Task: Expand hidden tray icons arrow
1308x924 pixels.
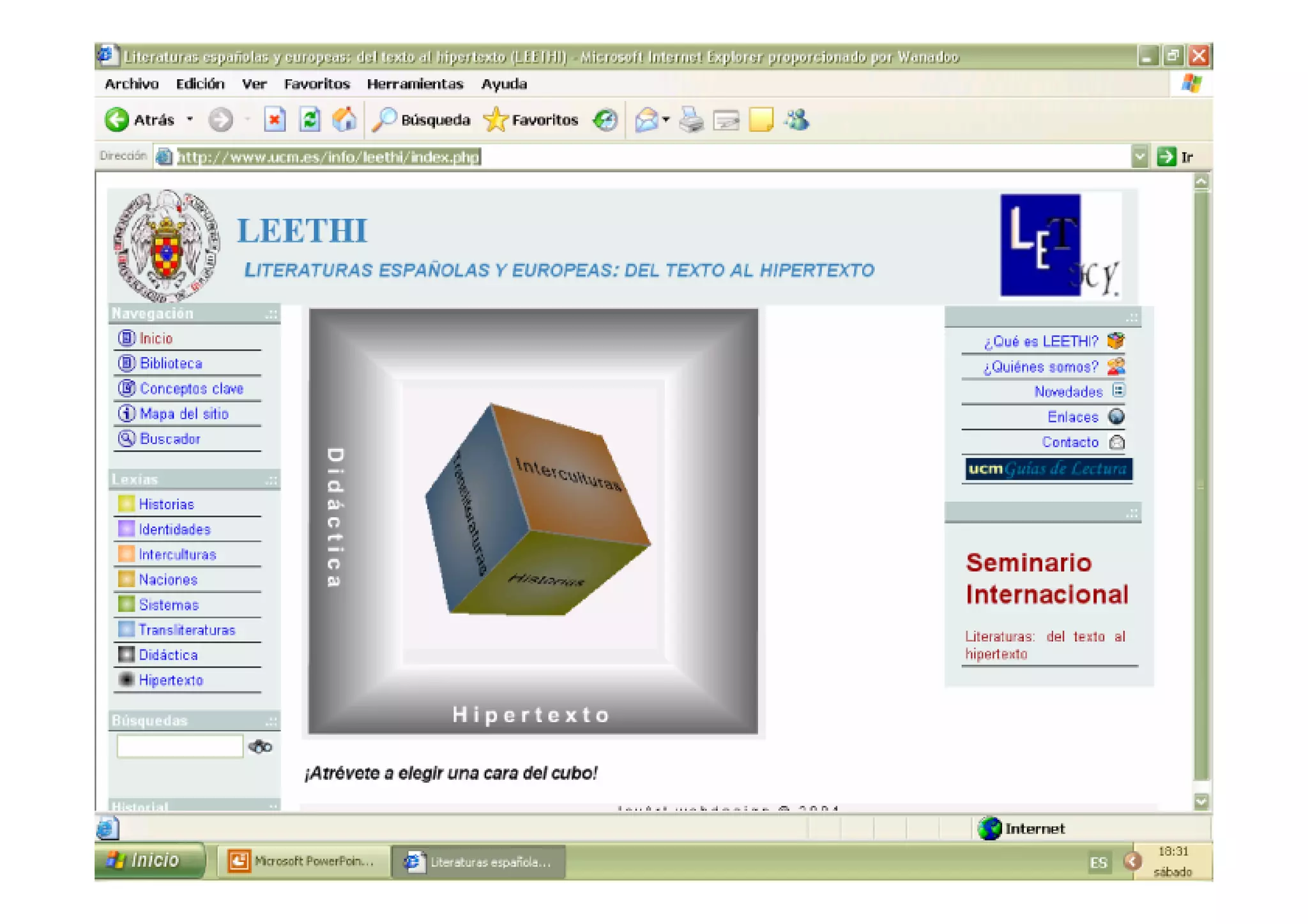Action: click(x=1132, y=861)
